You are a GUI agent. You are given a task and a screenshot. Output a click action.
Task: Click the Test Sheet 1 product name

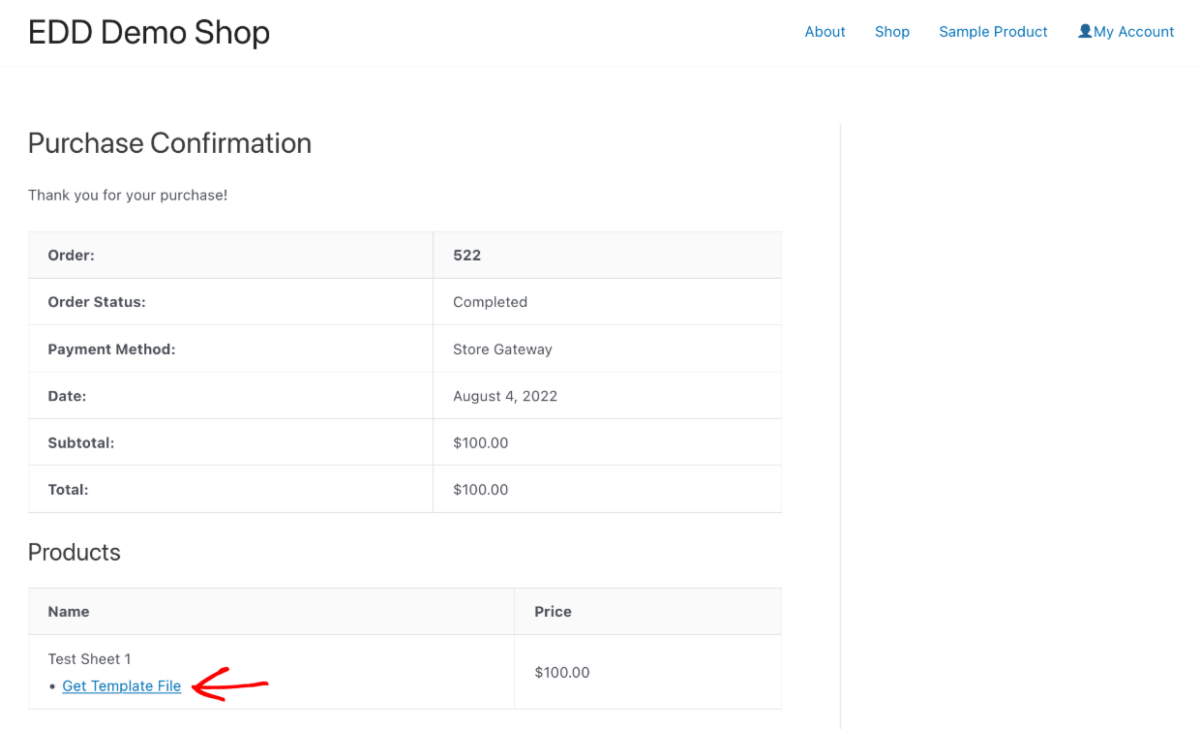tap(90, 659)
